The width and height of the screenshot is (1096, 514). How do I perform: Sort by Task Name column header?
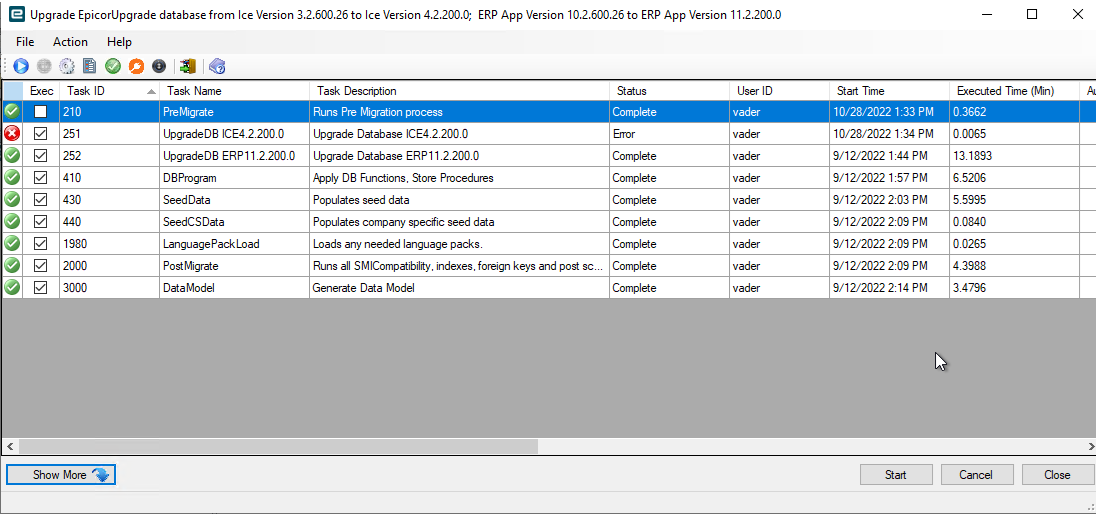[x=235, y=91]
